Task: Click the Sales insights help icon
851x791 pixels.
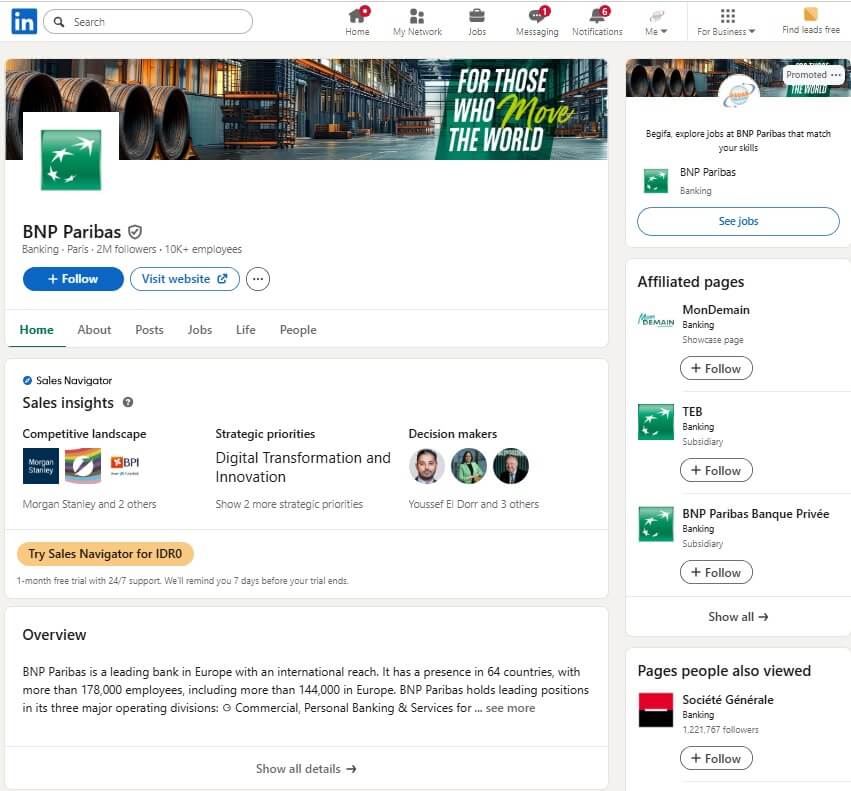Action: click(x=128, y=402)
